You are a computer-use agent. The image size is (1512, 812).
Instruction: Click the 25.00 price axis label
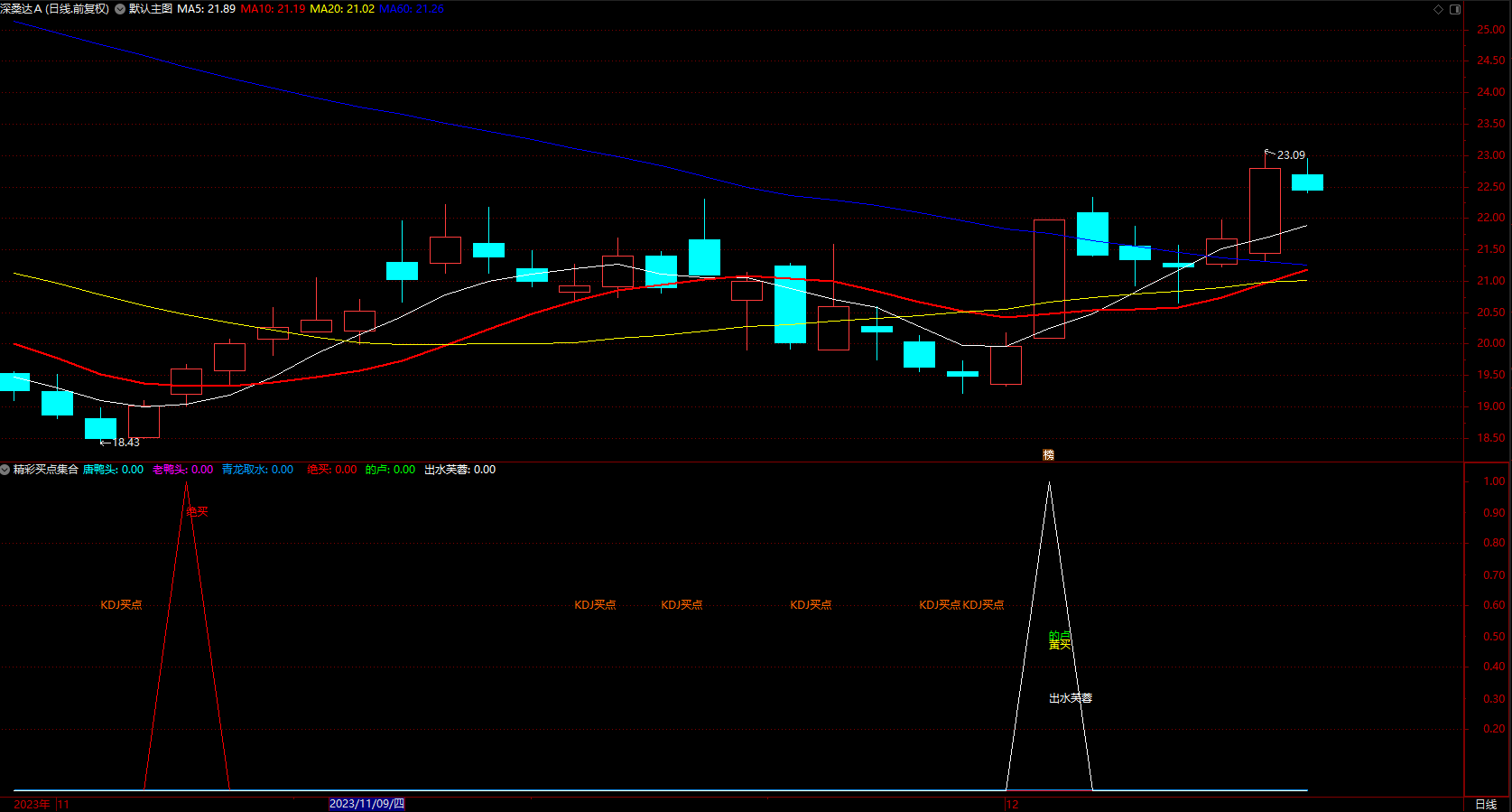tap(1490, 30)
